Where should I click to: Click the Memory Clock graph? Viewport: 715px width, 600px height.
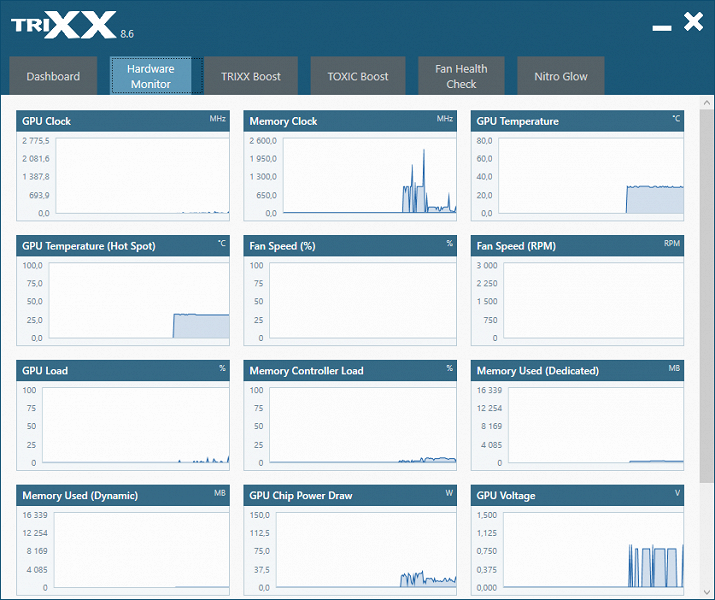pos(369,176)
